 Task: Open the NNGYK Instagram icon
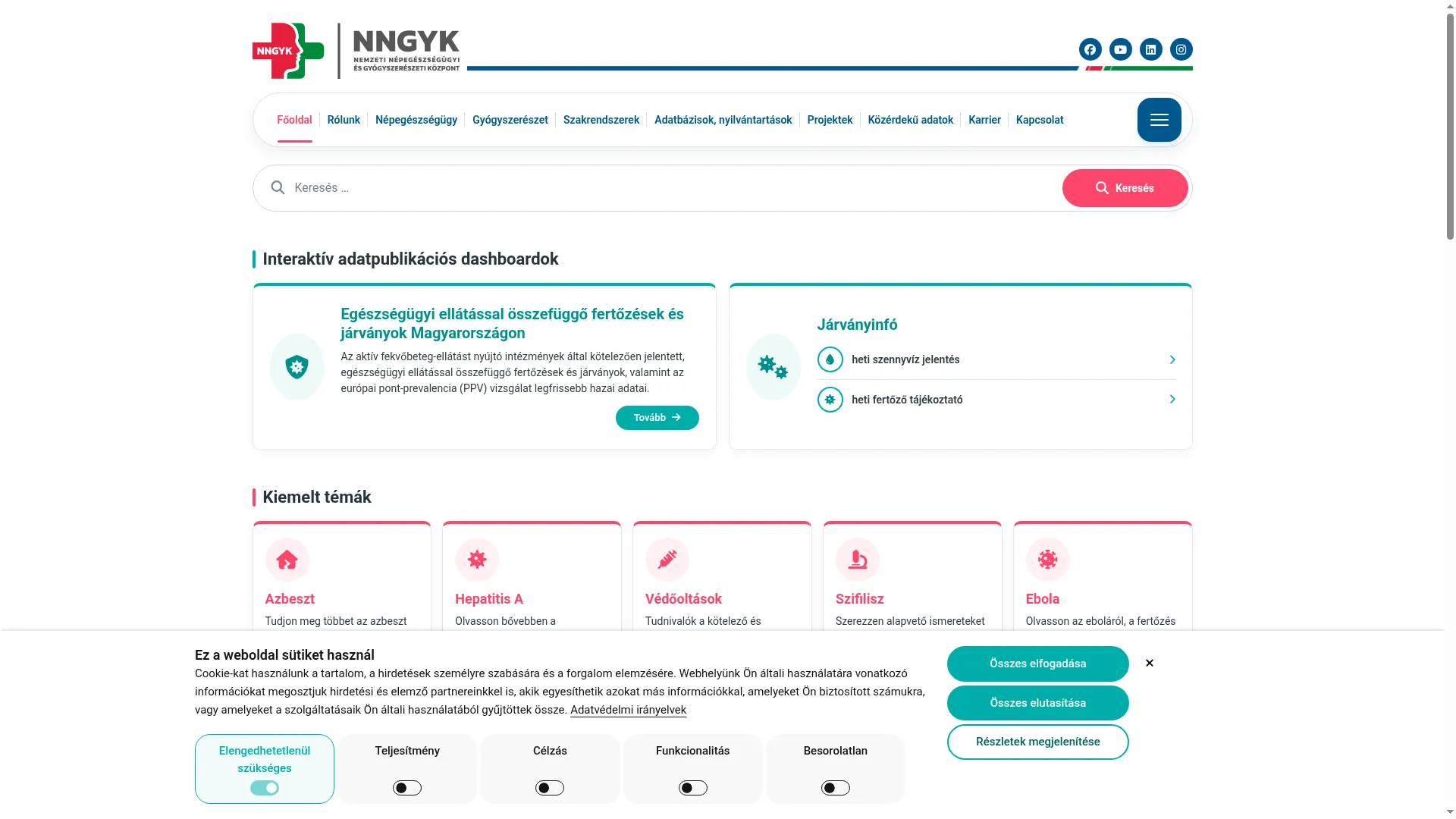pyautogui.click(x=1181, y=49)
